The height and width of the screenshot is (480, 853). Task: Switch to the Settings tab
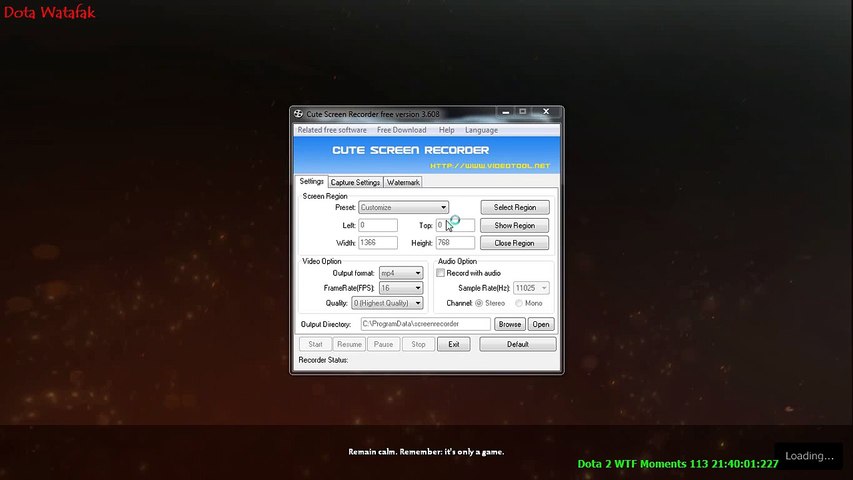311,181
